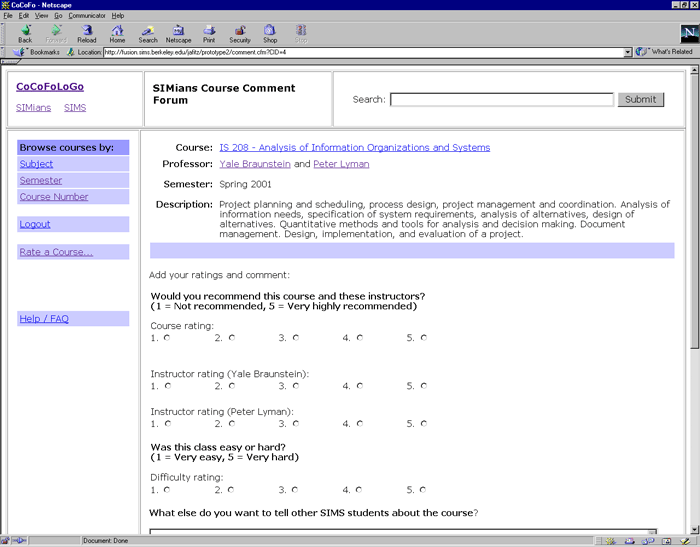Click the Search toolbar icon

coord(148,33)
